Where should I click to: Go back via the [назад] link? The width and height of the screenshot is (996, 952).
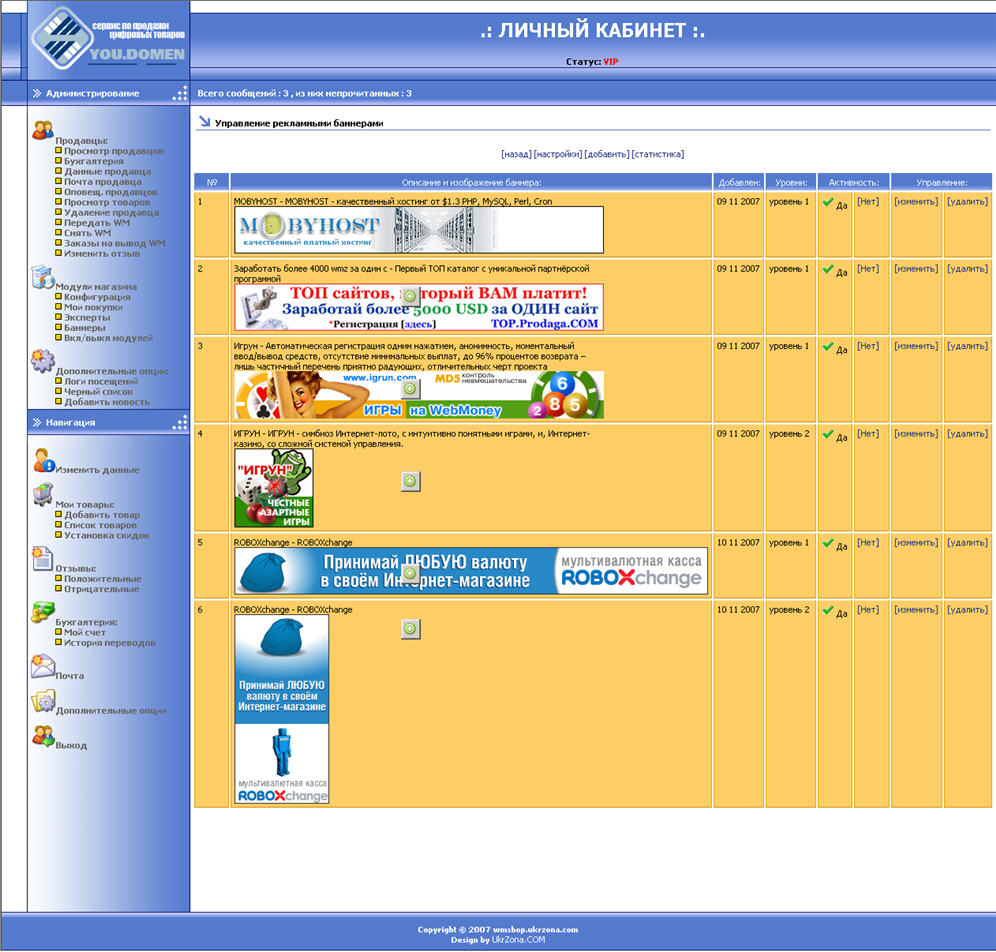pyautogui.click(x=516, y=154)
